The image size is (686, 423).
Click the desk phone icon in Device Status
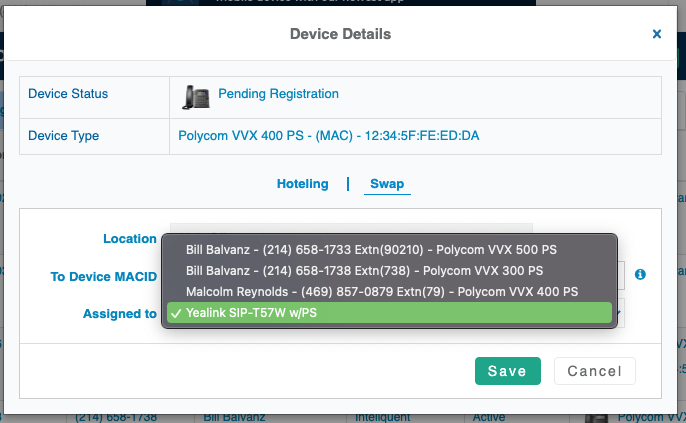pos(196,95)
